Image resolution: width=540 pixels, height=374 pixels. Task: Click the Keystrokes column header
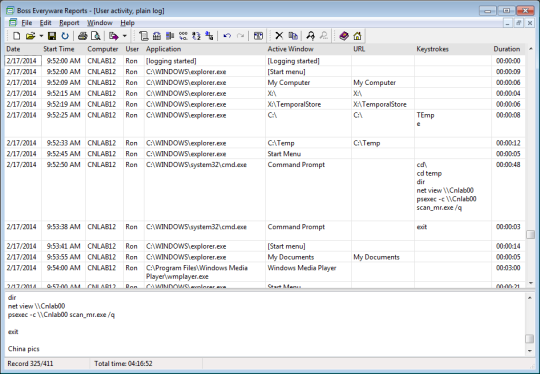(453, 49)
